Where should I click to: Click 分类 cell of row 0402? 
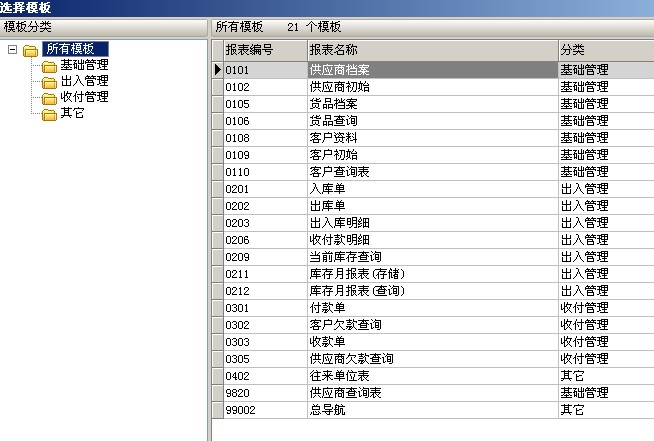606,376
